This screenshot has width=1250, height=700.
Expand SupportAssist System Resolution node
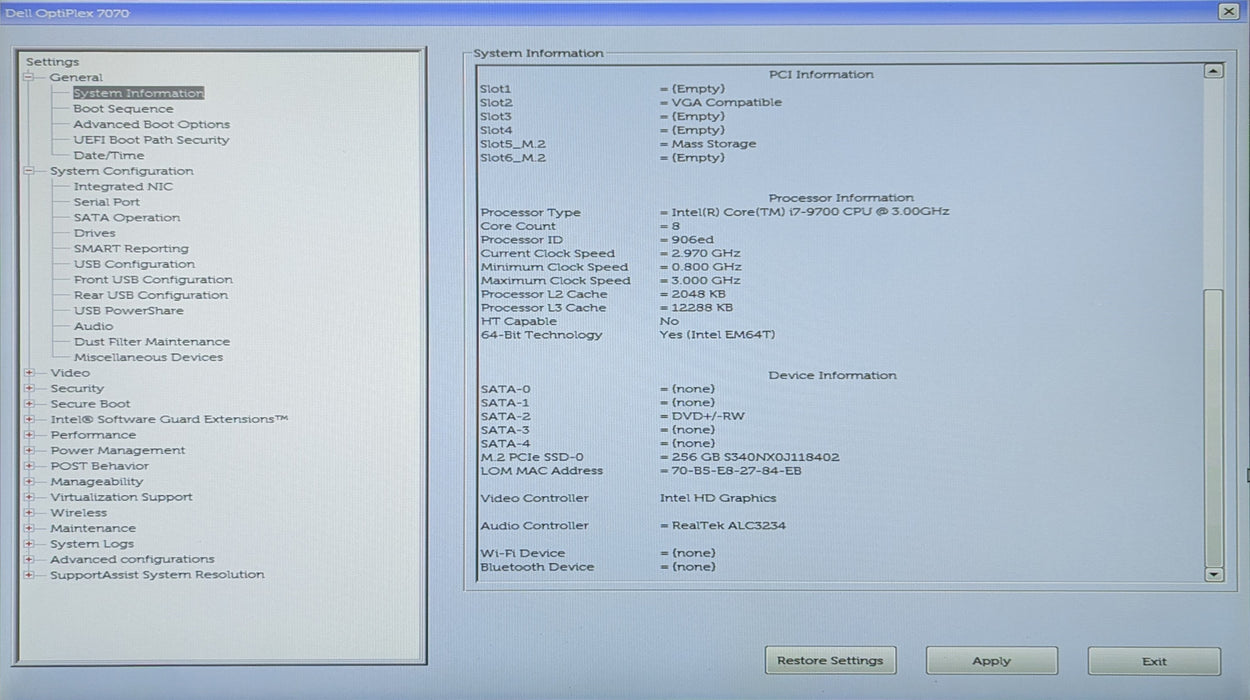tap(30, 575)
